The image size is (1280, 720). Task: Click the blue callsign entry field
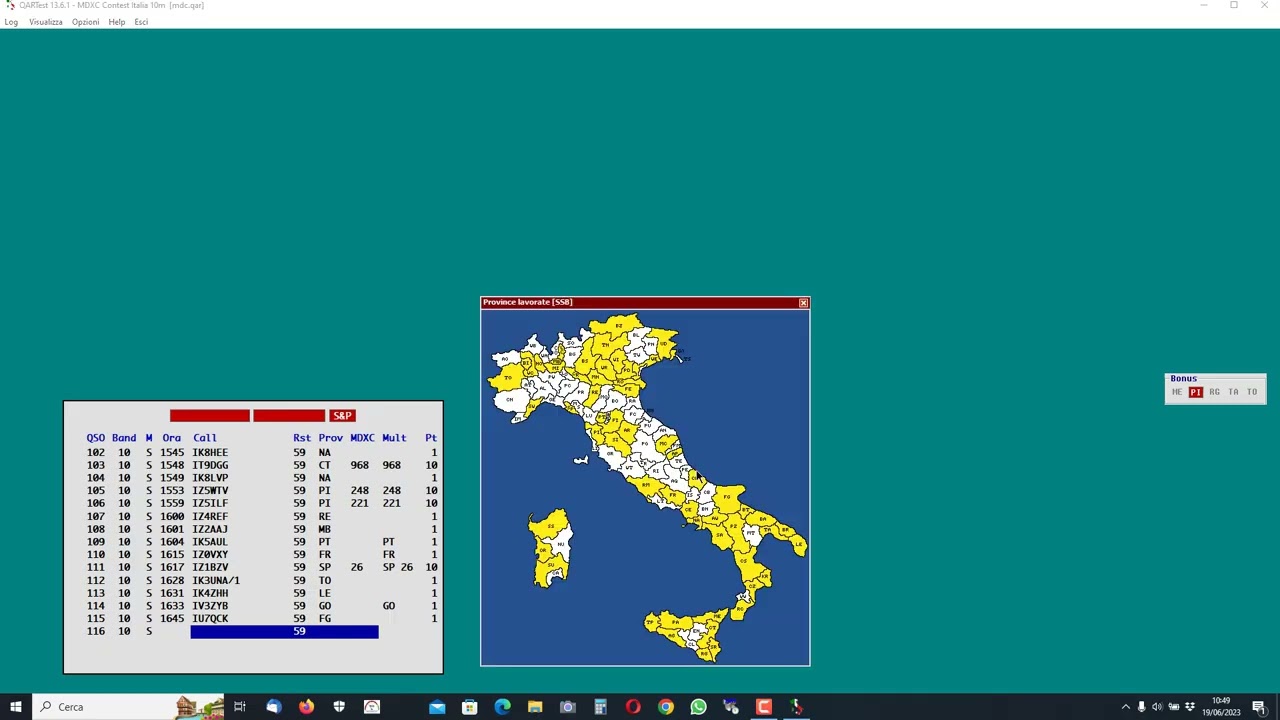(284, 631)
